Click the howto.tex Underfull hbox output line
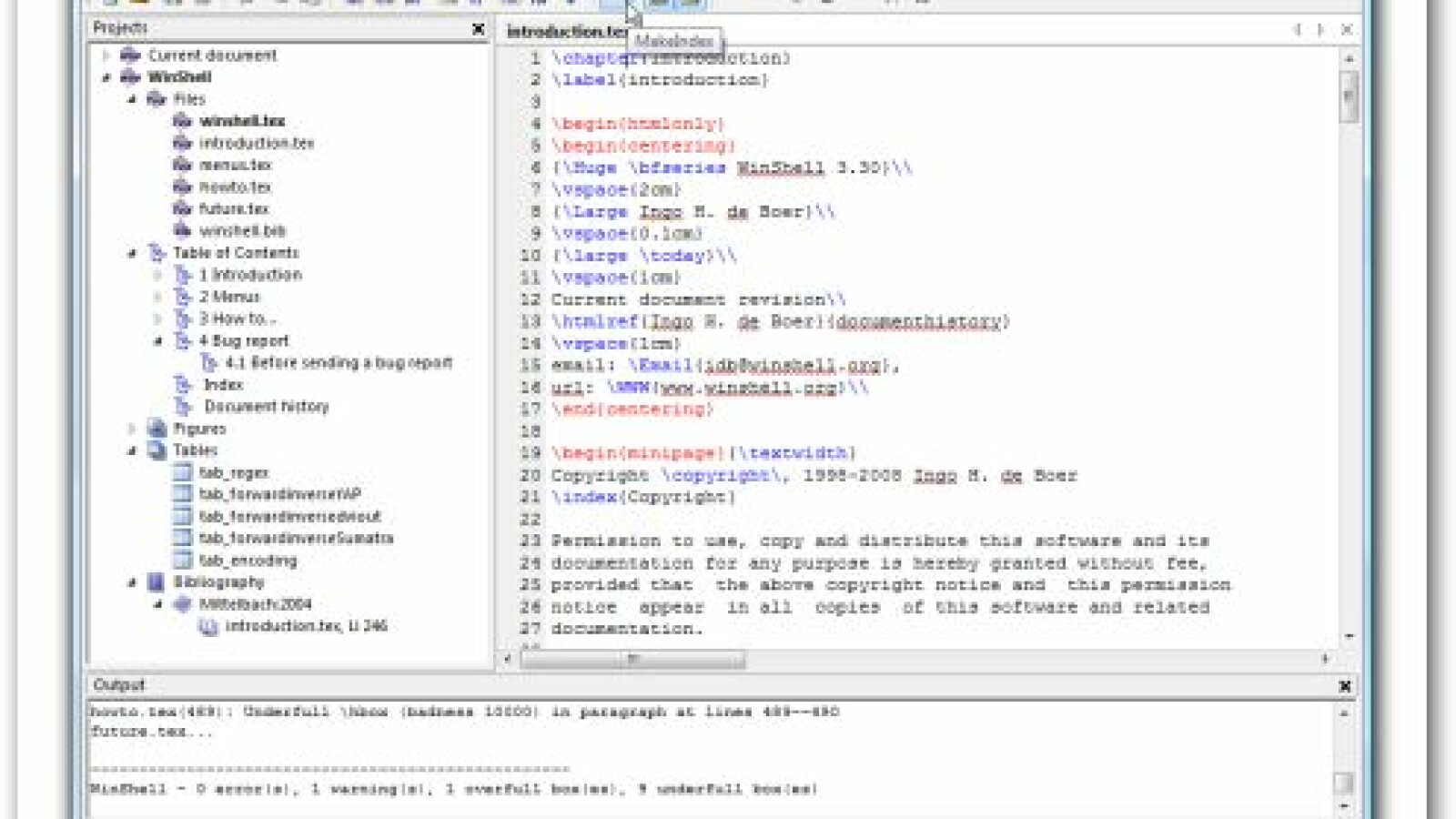This screenshot has width=1456, height=819. click(464, 712)
